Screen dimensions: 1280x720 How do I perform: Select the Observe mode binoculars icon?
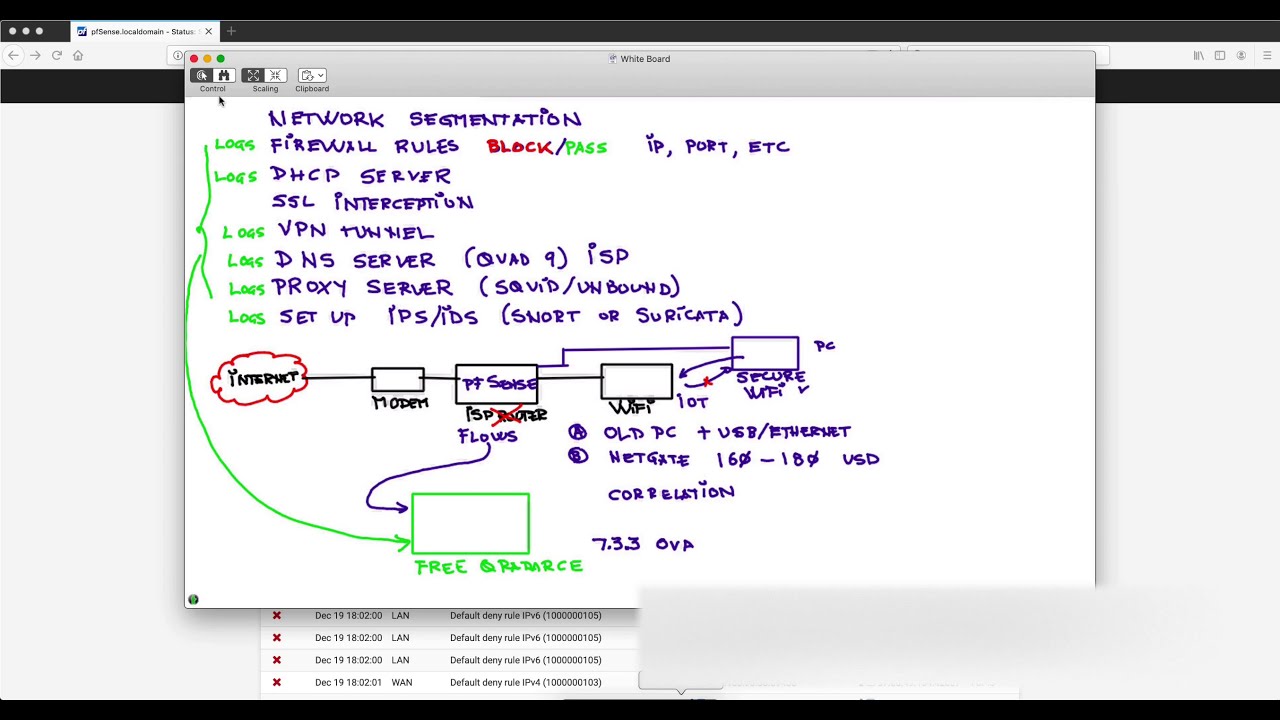click(x=223, y=75)
